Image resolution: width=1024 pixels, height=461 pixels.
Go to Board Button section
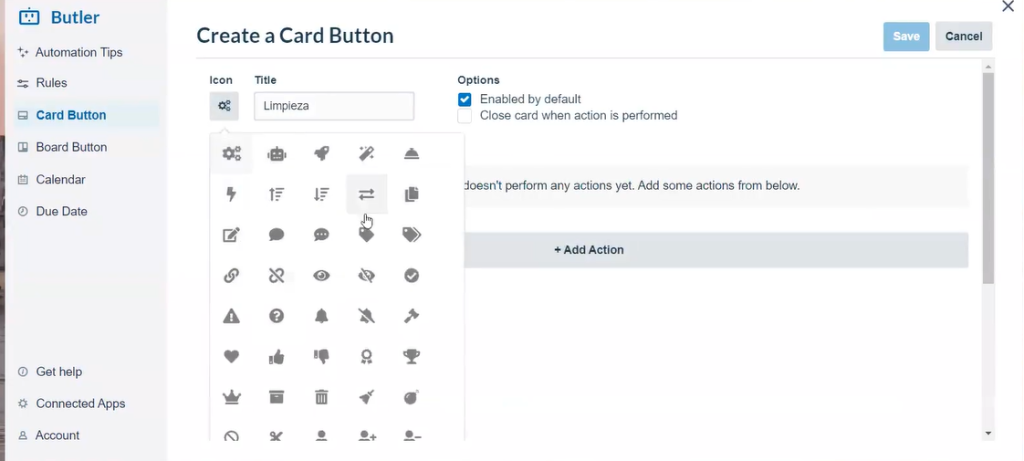coord(71,147)
